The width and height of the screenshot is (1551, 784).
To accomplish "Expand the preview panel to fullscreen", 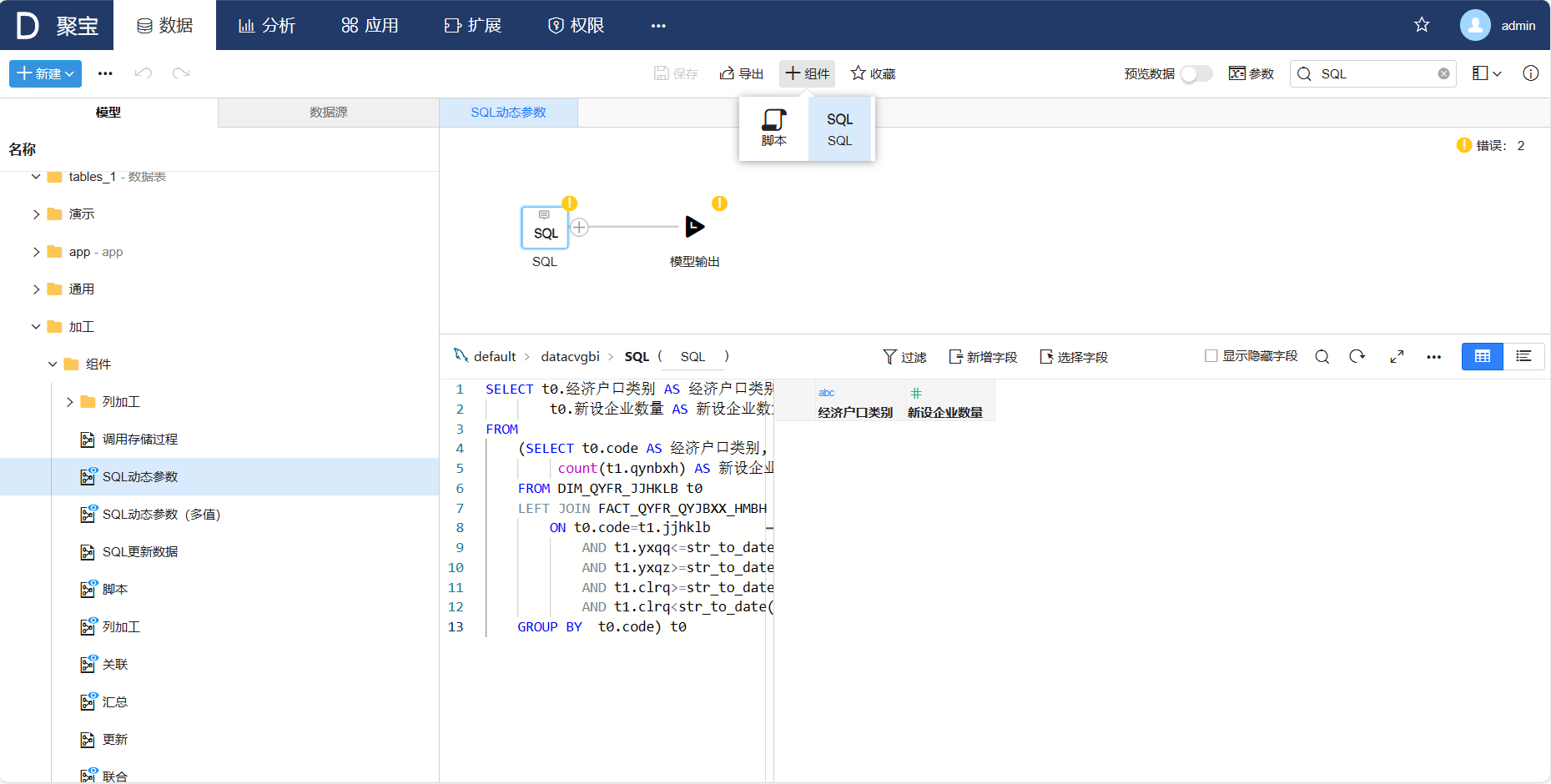I will point(1397,357).
